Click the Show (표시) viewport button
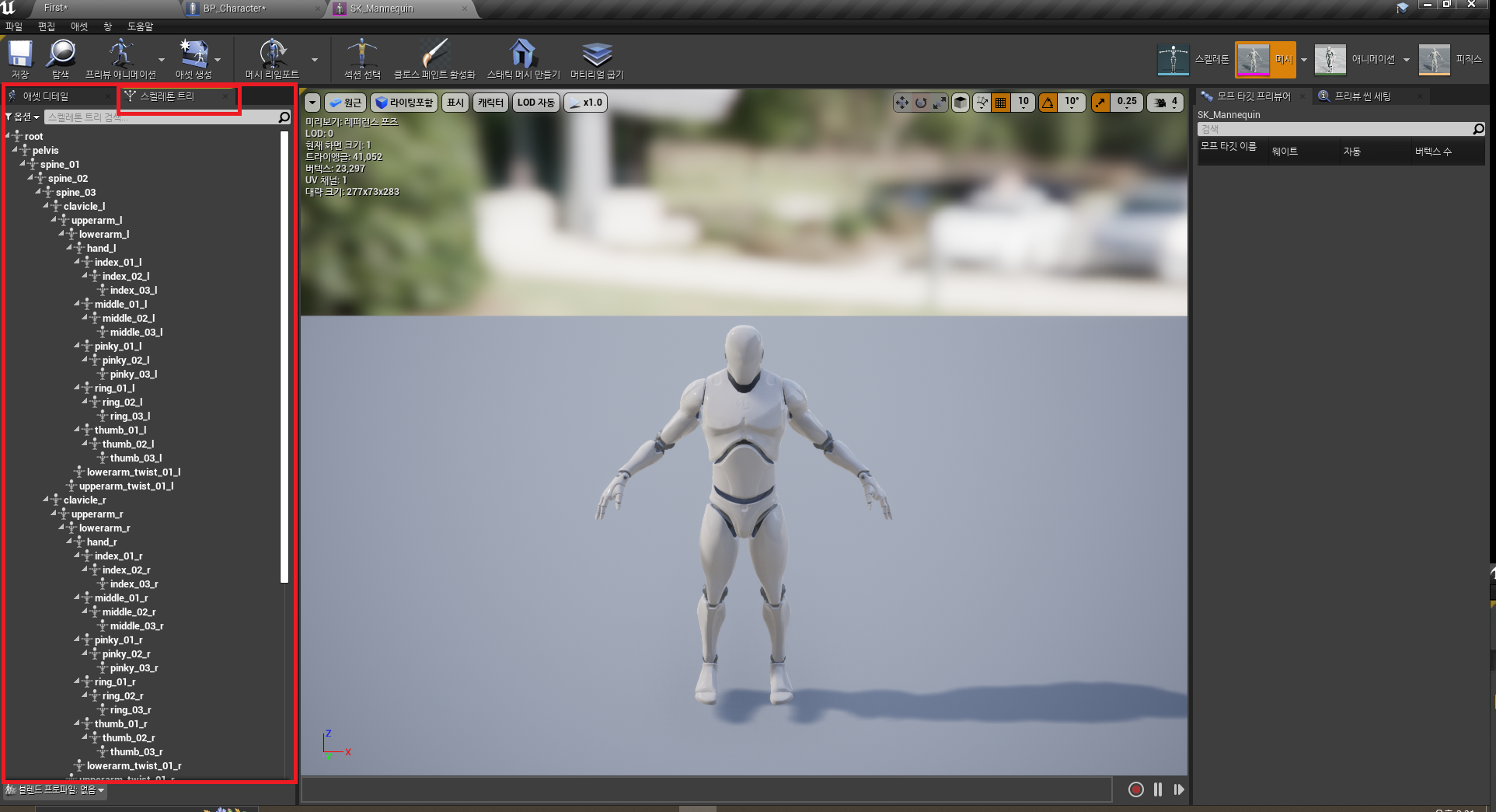Viewport: 1496px width, 812px height. 455,103
